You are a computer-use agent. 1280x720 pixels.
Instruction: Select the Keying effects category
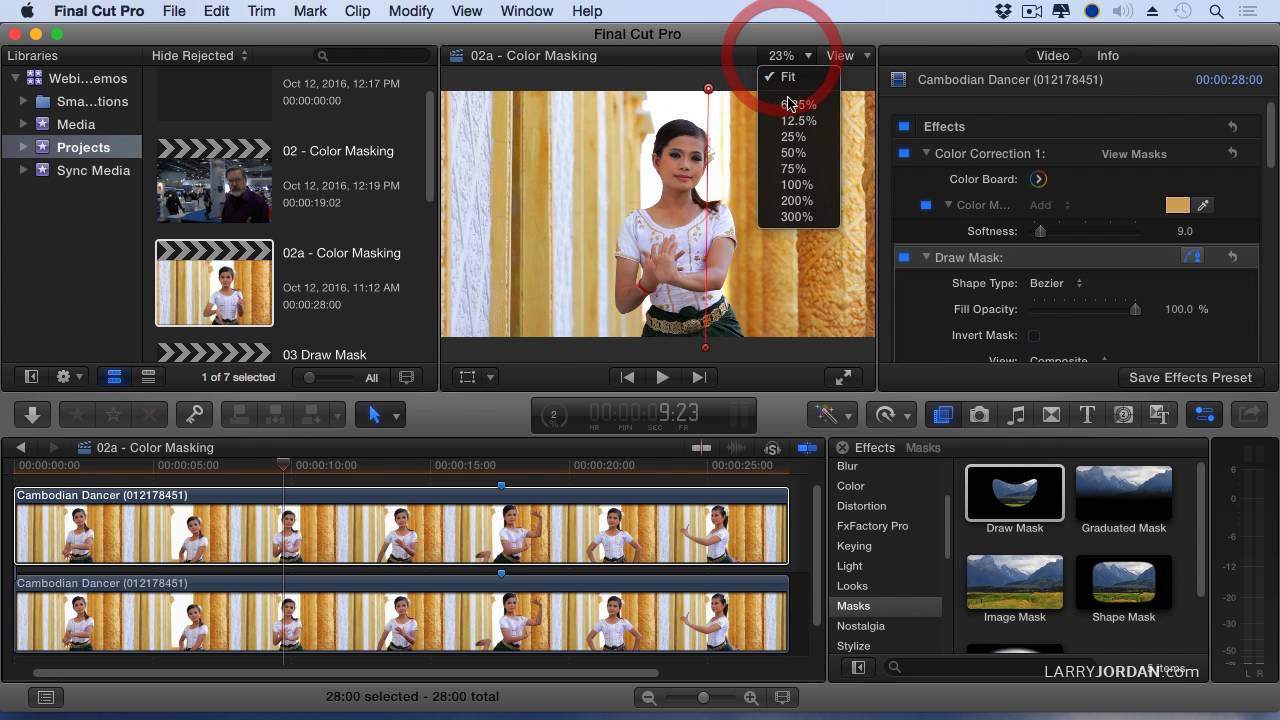(x=885, y=546)
